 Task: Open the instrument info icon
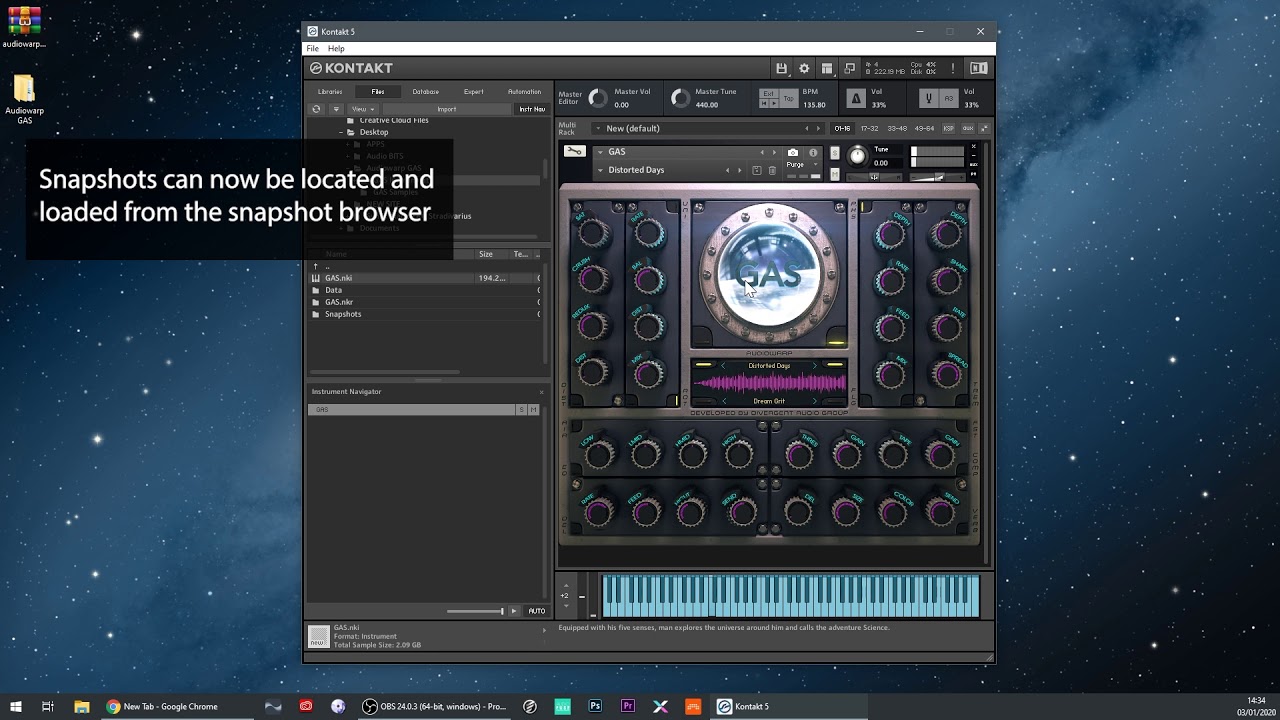click(813, 152)
